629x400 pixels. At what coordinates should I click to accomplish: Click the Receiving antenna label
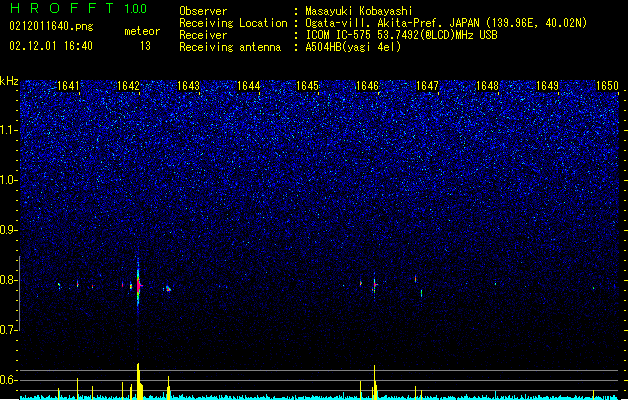pyautogui.click(x=230, y=47)
